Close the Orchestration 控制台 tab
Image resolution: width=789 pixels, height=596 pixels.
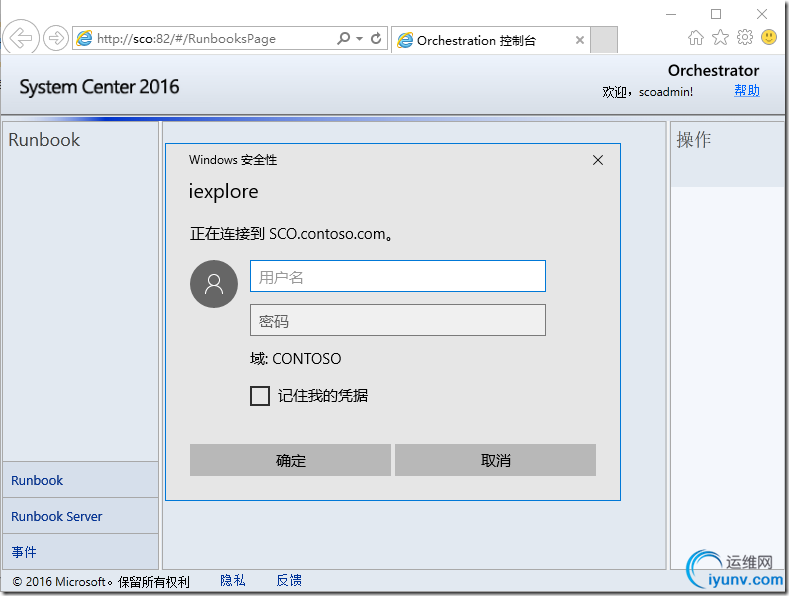pos(580,40)
